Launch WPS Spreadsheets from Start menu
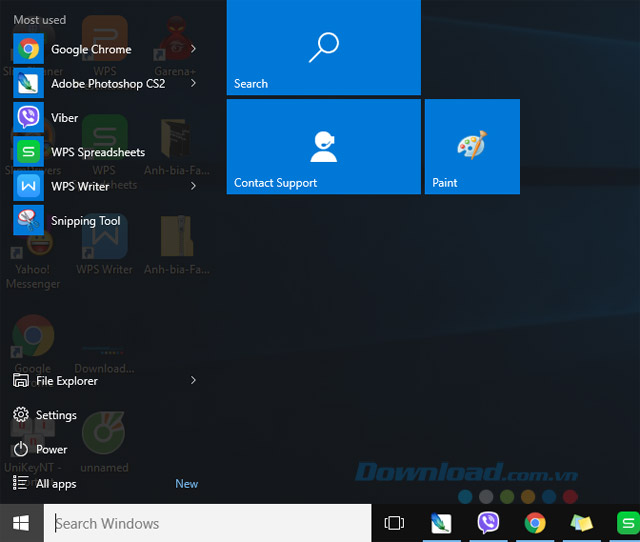This screenshot has height=542, width=640. click(x=97, y=152)
